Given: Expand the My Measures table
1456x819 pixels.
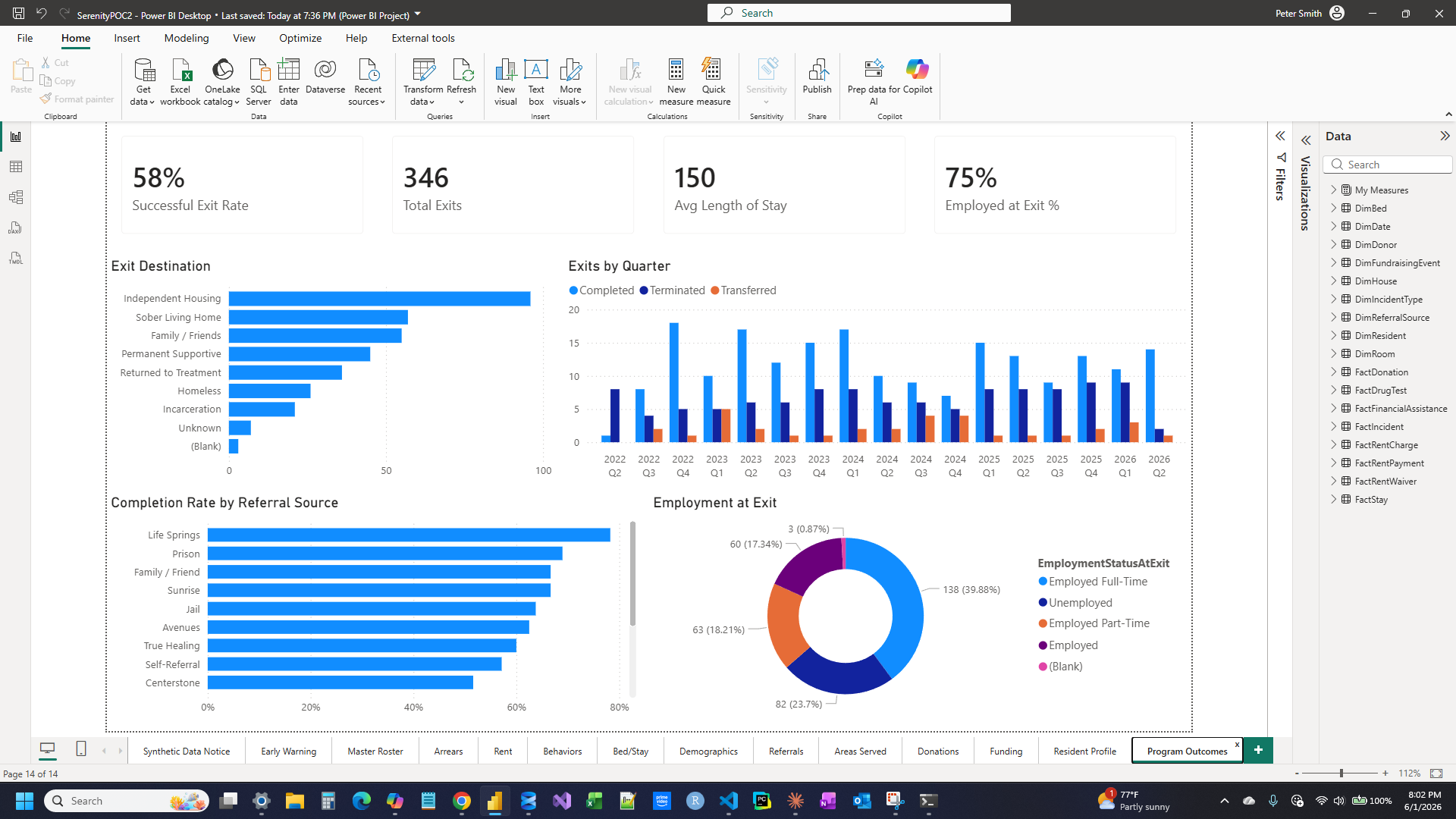Looking at the screenshot, I should click(x=1334, y=190).
